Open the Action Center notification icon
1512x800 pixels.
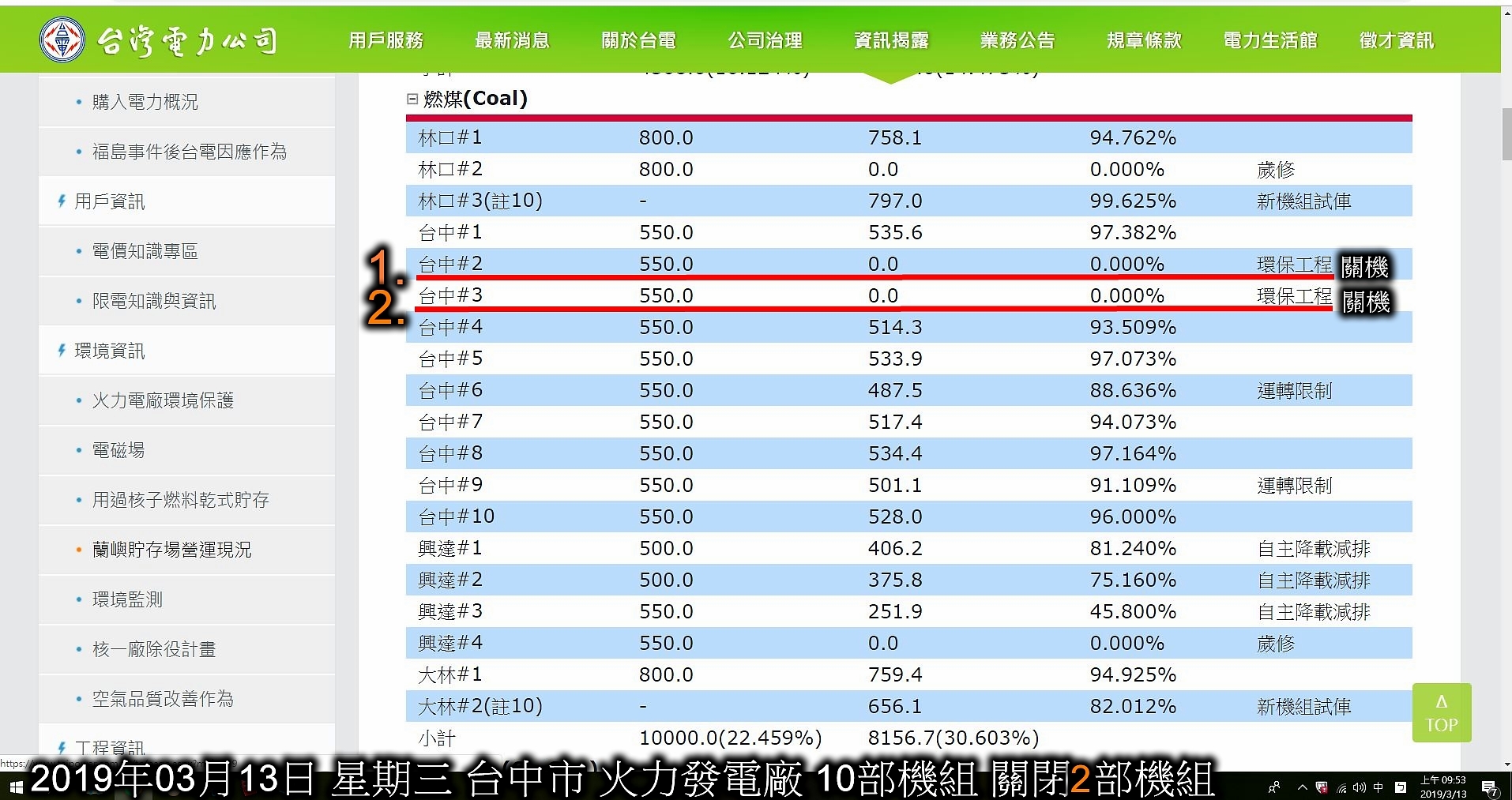1489,787
